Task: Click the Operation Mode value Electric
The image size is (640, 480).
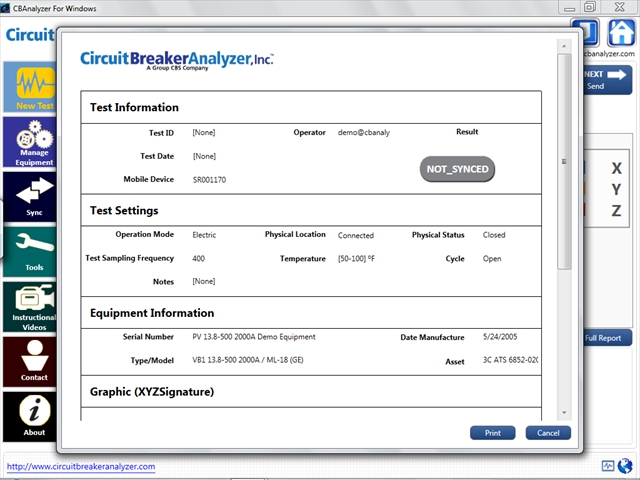Action: click(x=204, y=235)
